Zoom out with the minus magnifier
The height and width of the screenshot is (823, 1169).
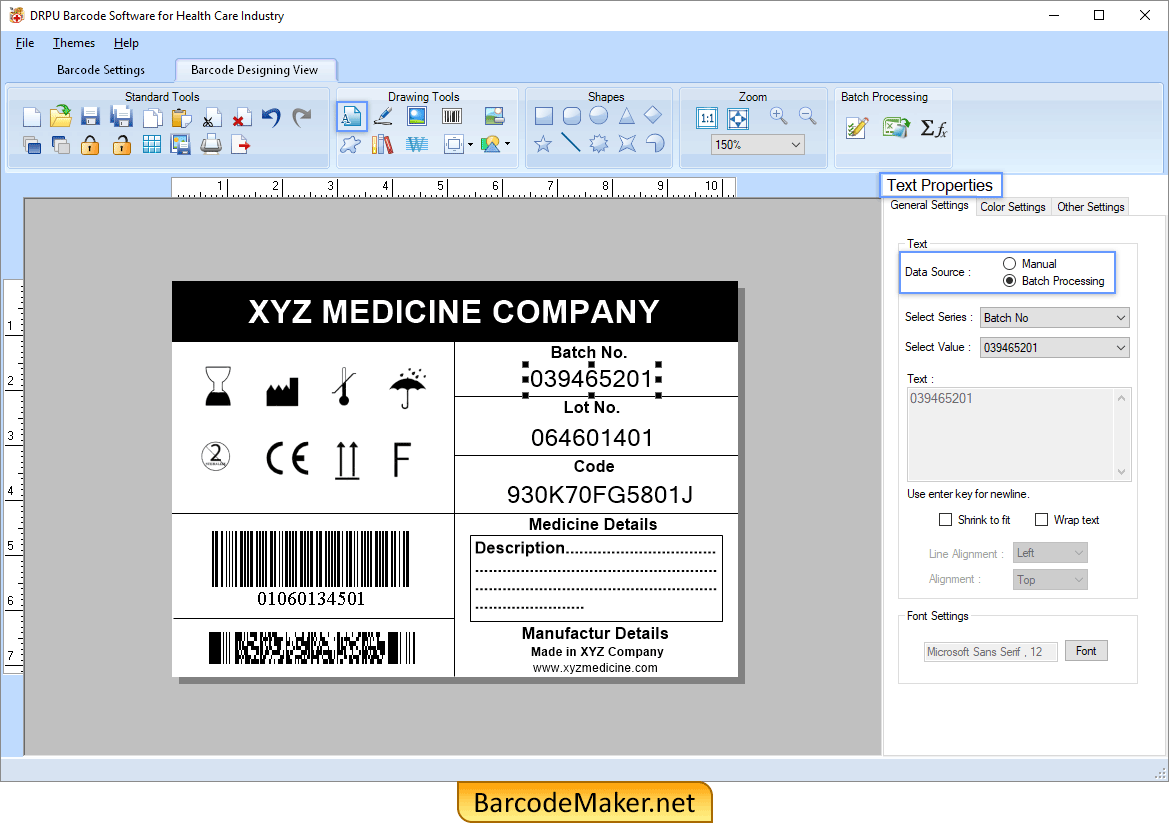coord(807,116)
